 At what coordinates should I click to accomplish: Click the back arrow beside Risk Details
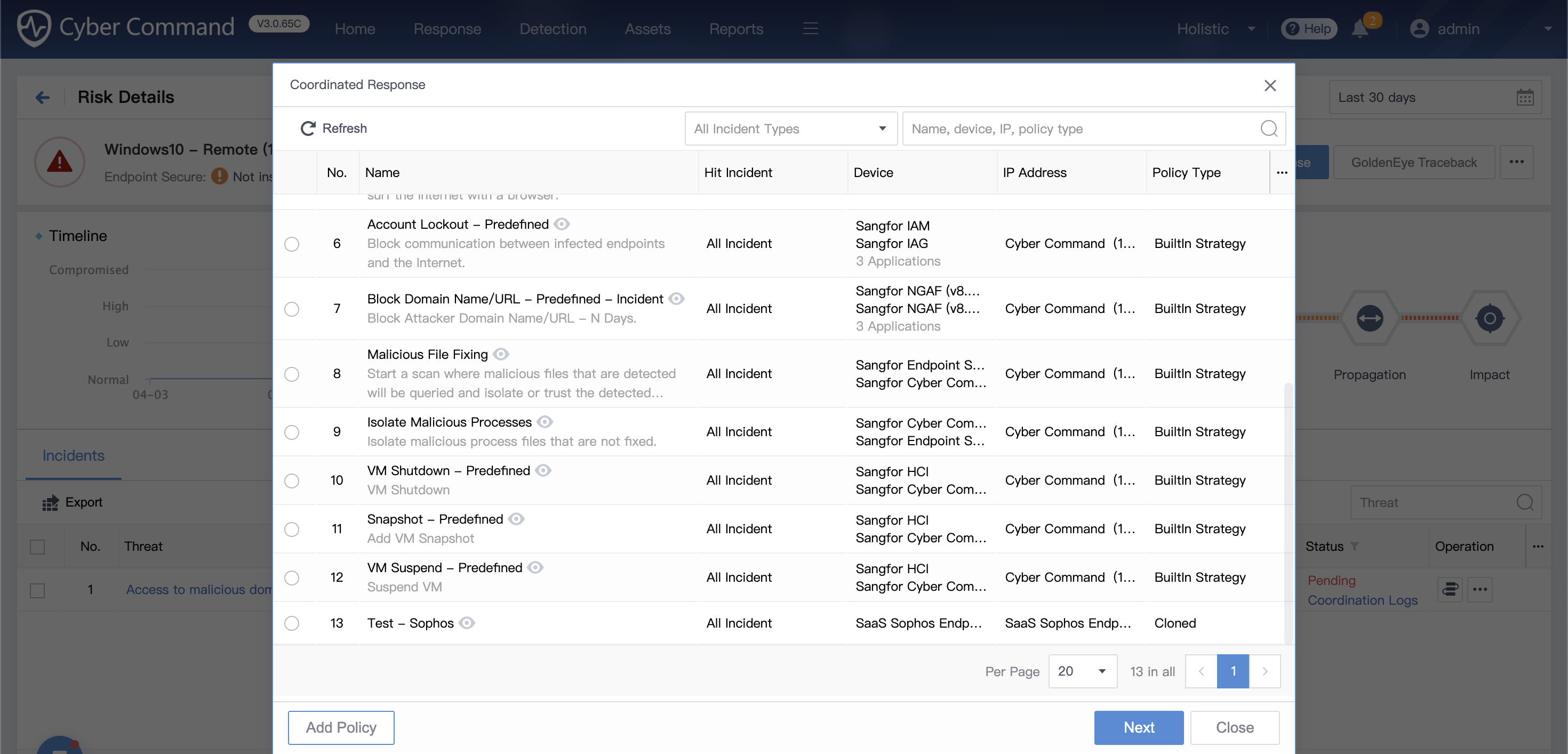[x=43, y=98]
